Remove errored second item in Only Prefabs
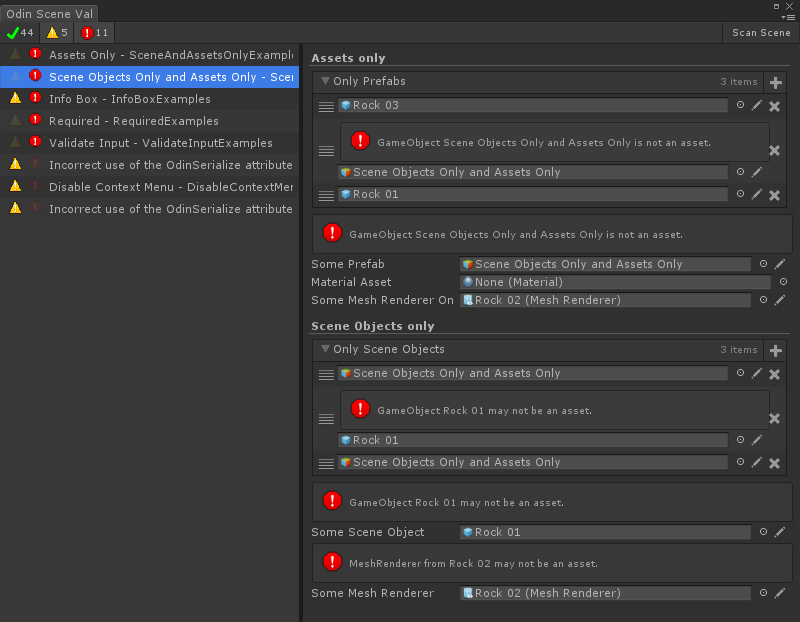 tap(774, 151)
